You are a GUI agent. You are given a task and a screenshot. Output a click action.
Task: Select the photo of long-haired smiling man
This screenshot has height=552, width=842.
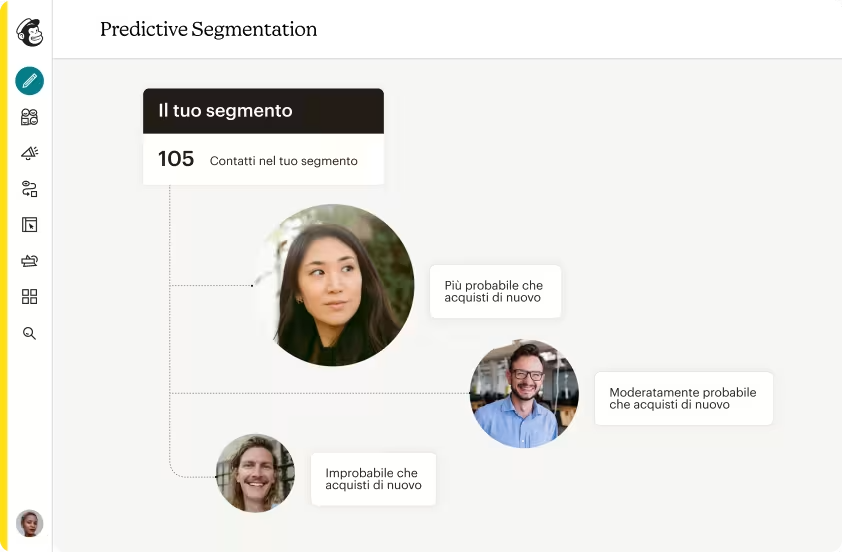255,473
